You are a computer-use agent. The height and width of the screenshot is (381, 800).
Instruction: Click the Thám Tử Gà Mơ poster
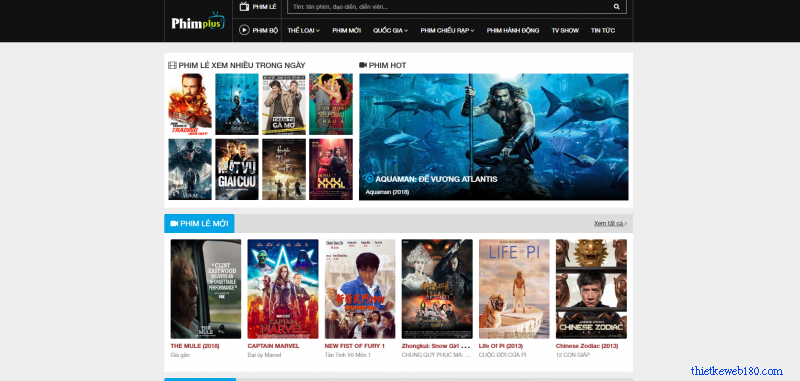coord(284,104)
